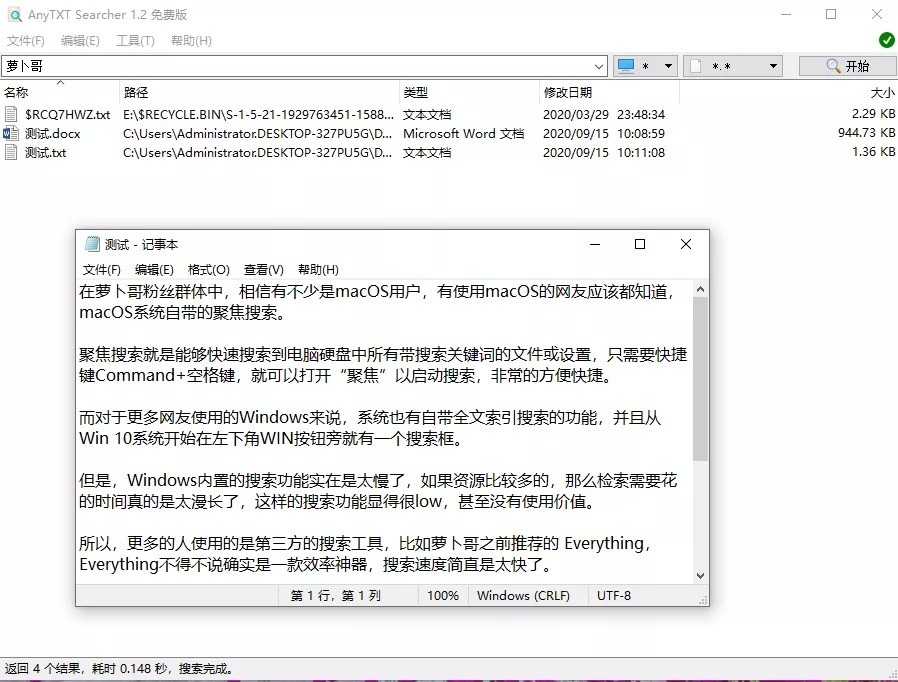Expand the search keyword history dropdown
This screenshot has height=682, width=898.
(x=599, y=66)
